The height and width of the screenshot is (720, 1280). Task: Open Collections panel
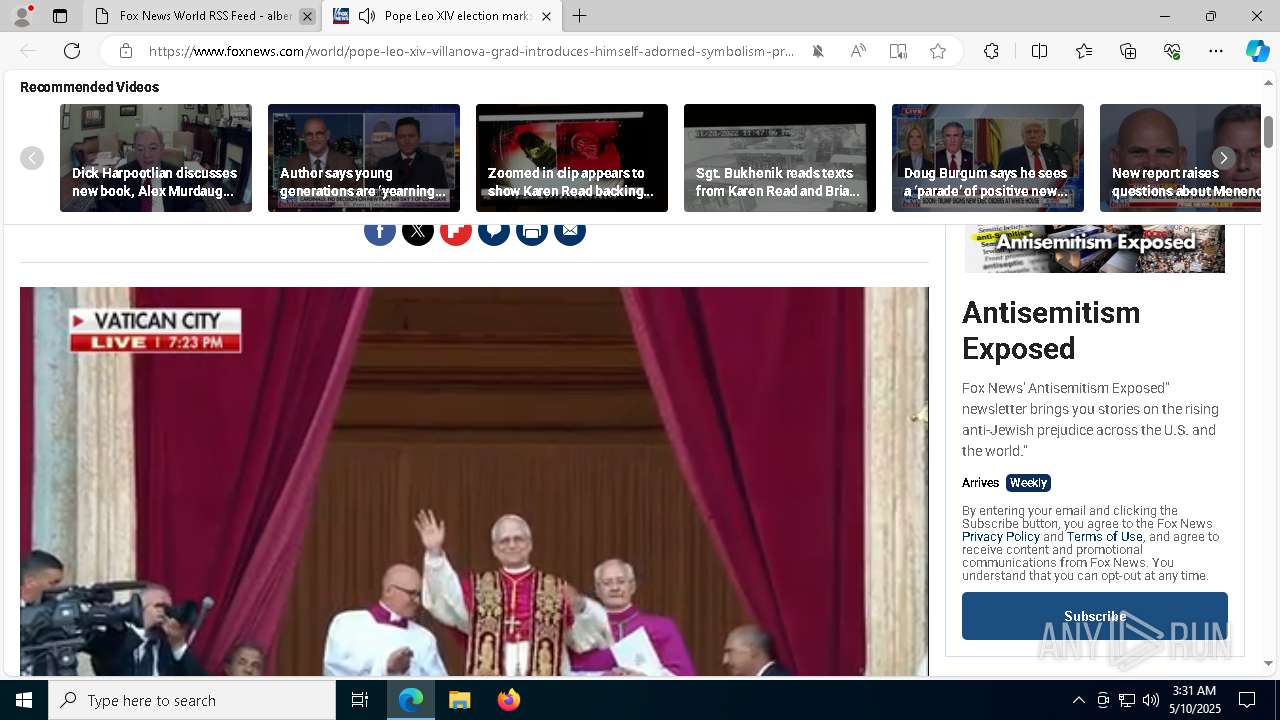tap(1128, 51)
